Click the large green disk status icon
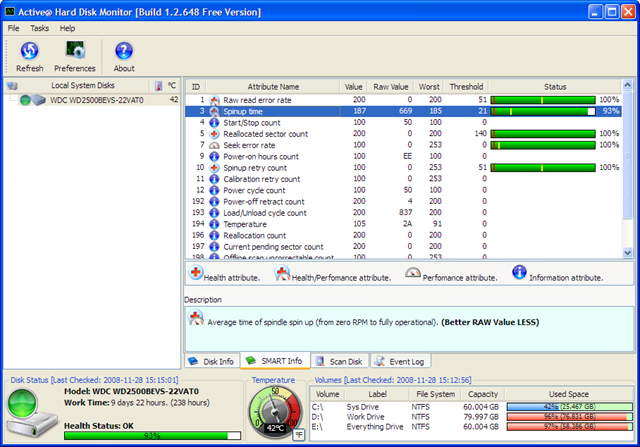Screen dimensions: 640x447 pos(22,403)
